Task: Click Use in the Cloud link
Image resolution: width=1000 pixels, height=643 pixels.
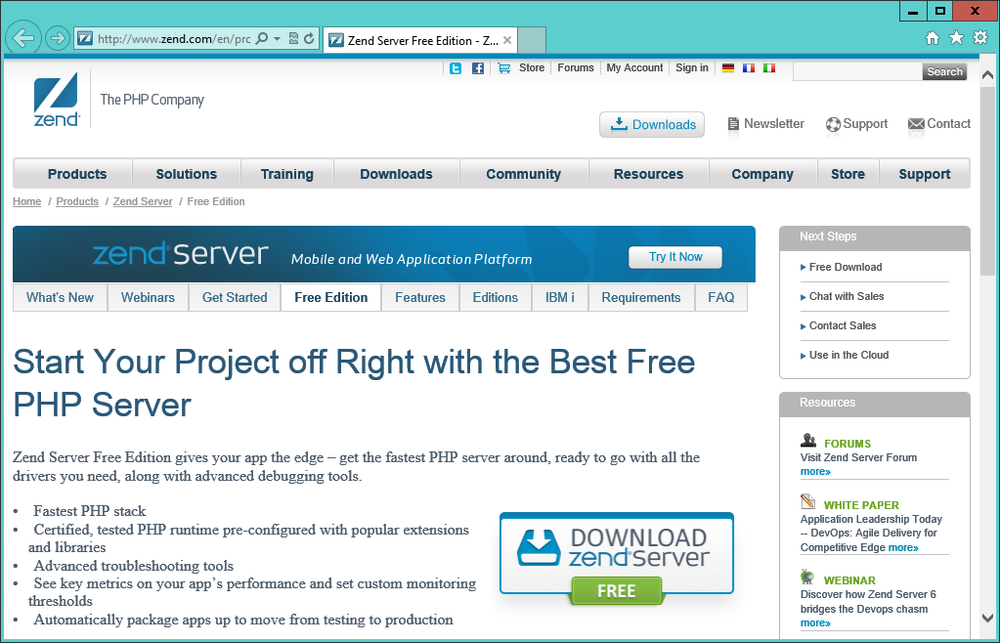Action: tap(849, 355)
